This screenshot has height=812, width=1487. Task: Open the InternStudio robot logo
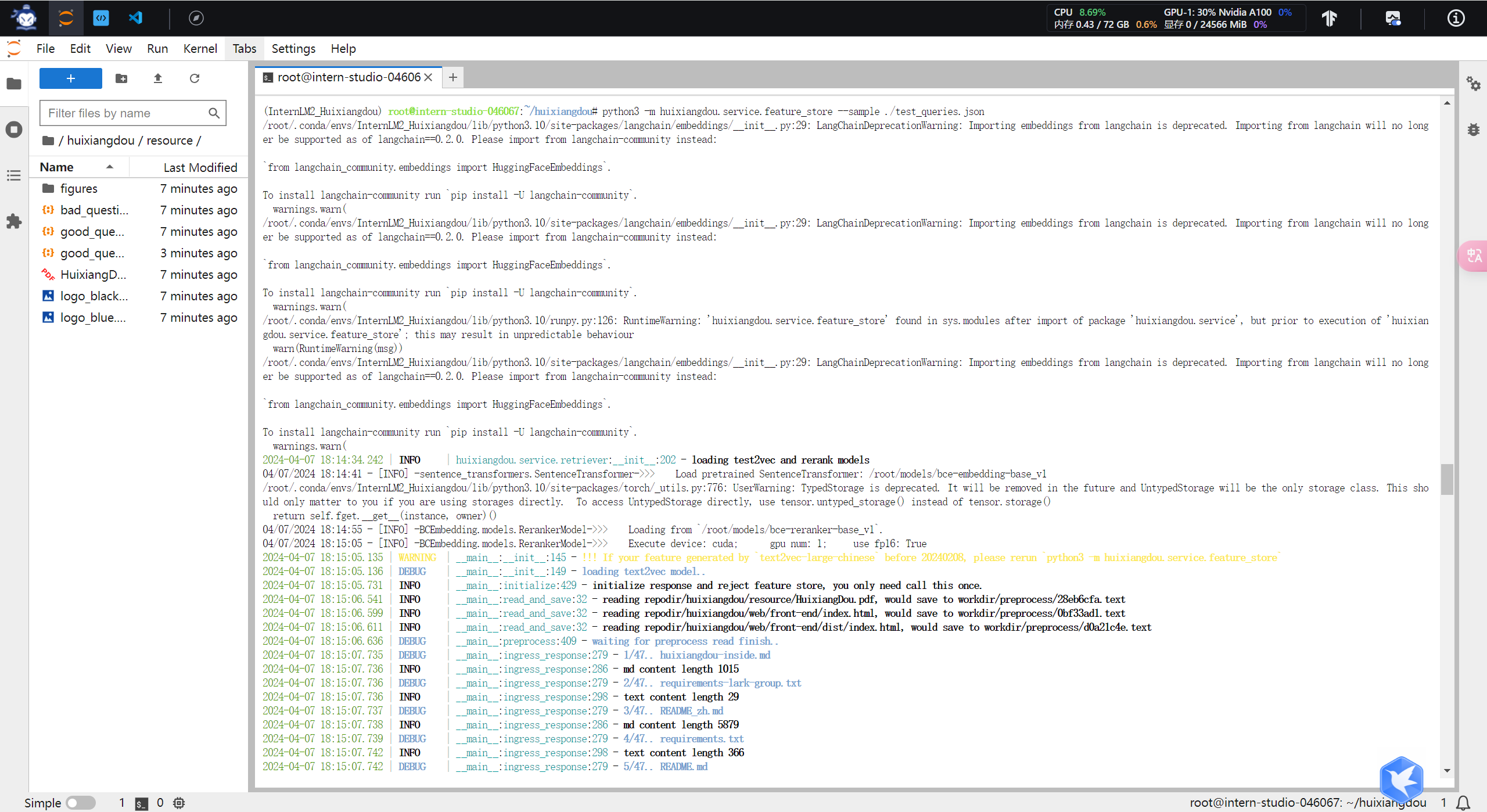click(24, 17)
